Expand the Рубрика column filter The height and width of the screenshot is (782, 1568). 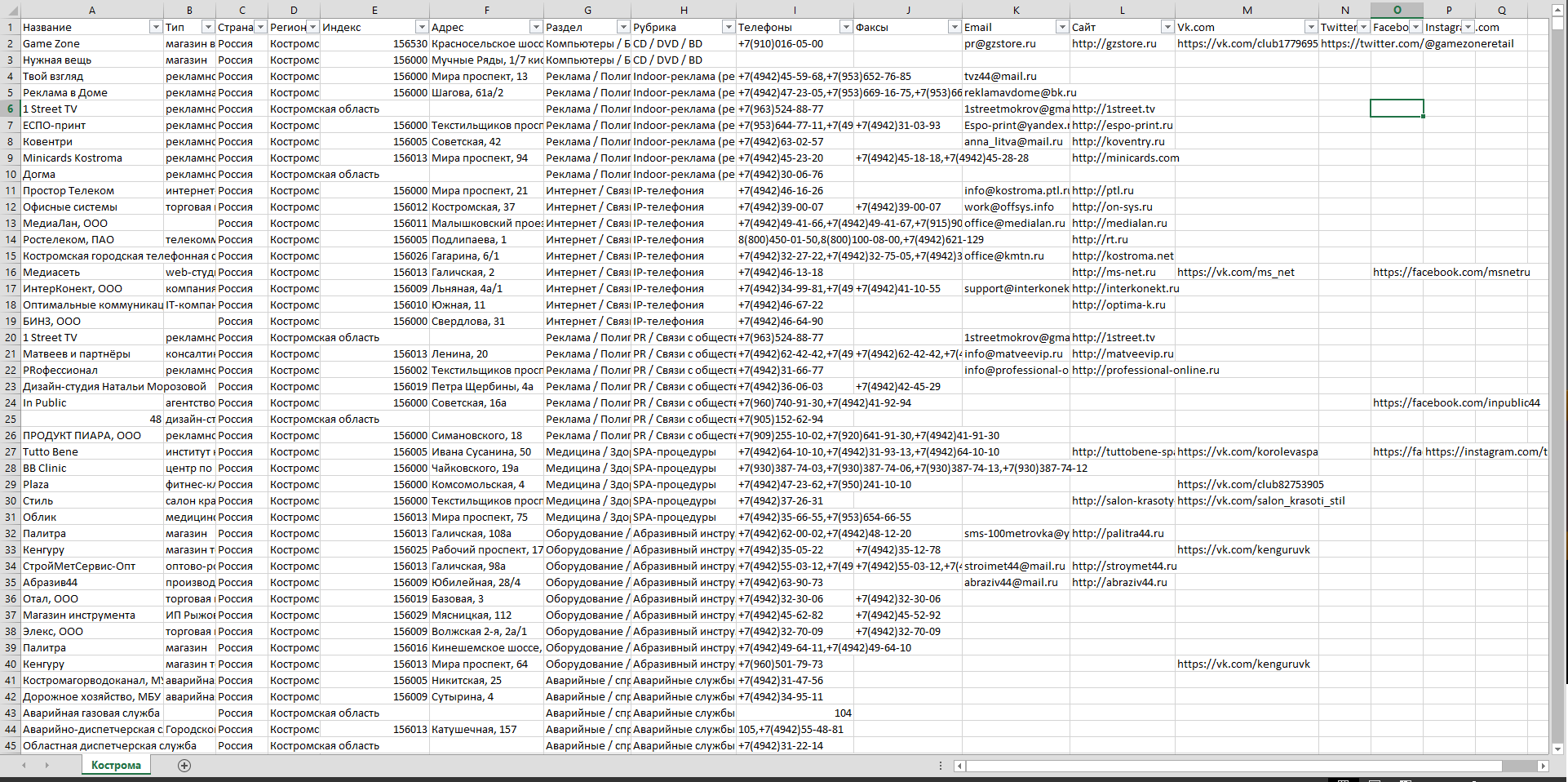tap(728, 27)
